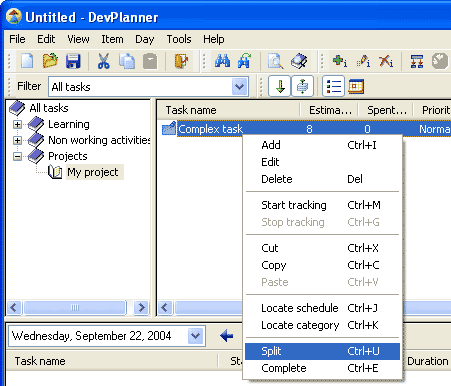
Task: Click the Estima... column header
Action: 329,110
